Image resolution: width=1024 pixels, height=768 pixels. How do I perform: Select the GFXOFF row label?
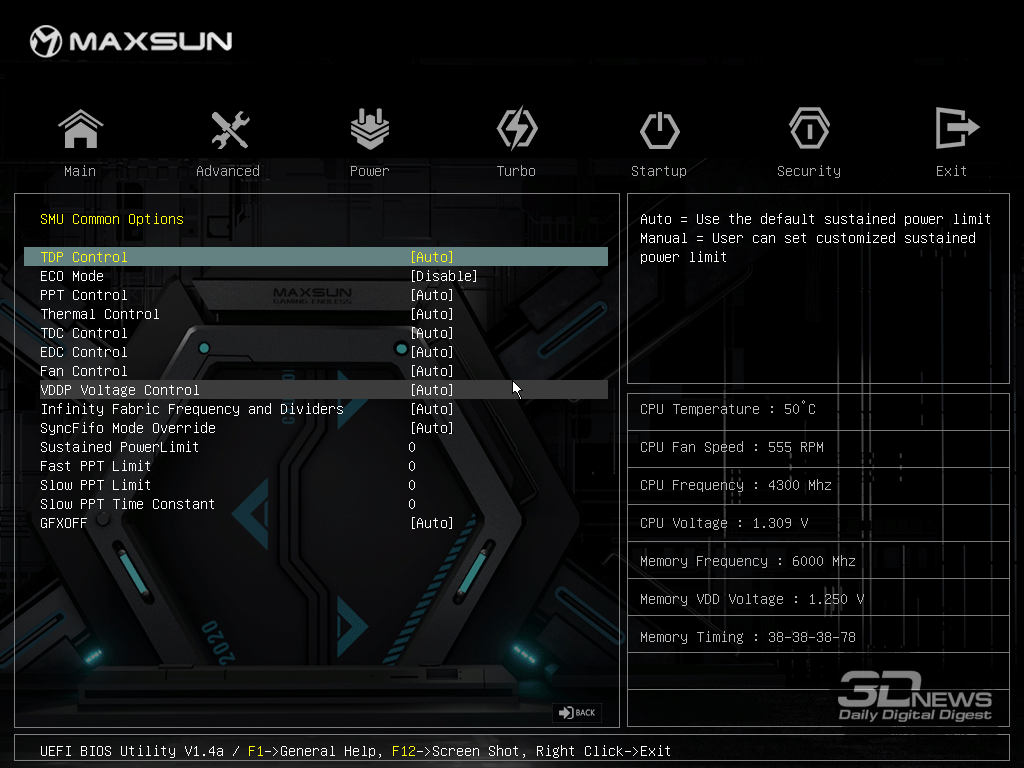pos(63,523)
